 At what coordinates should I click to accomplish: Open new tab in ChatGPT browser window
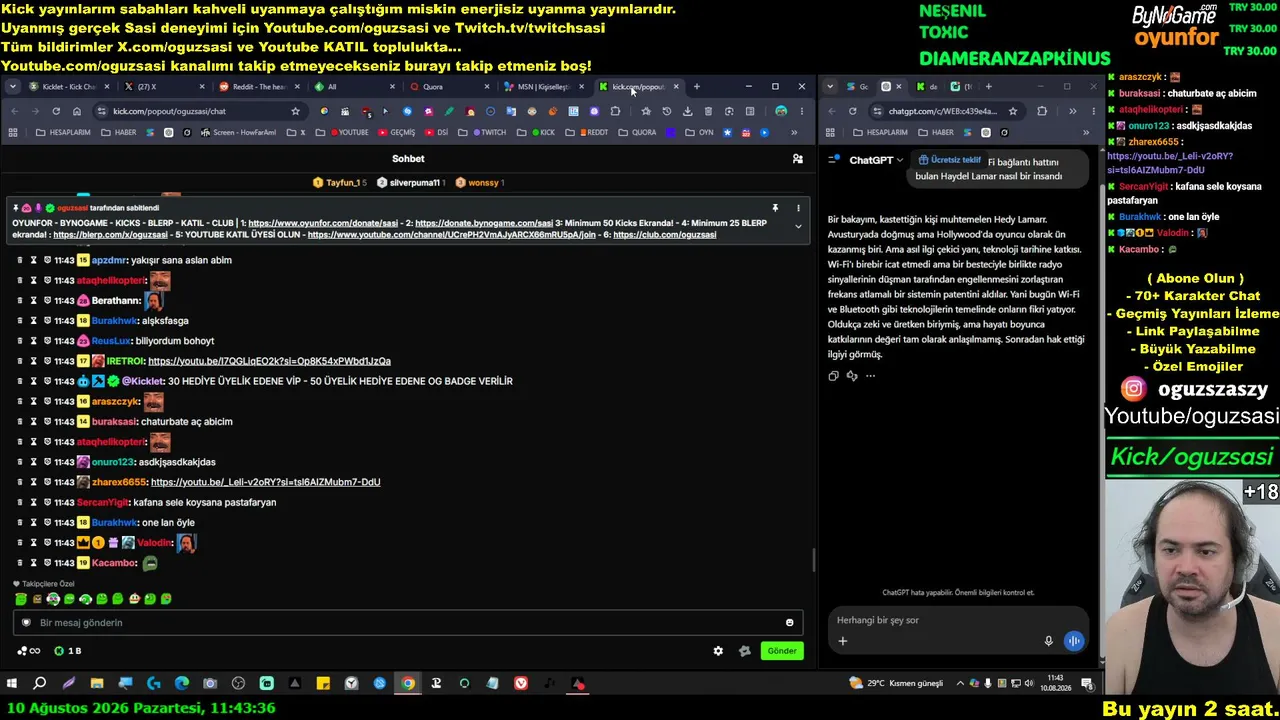click(x=989, y=87)
